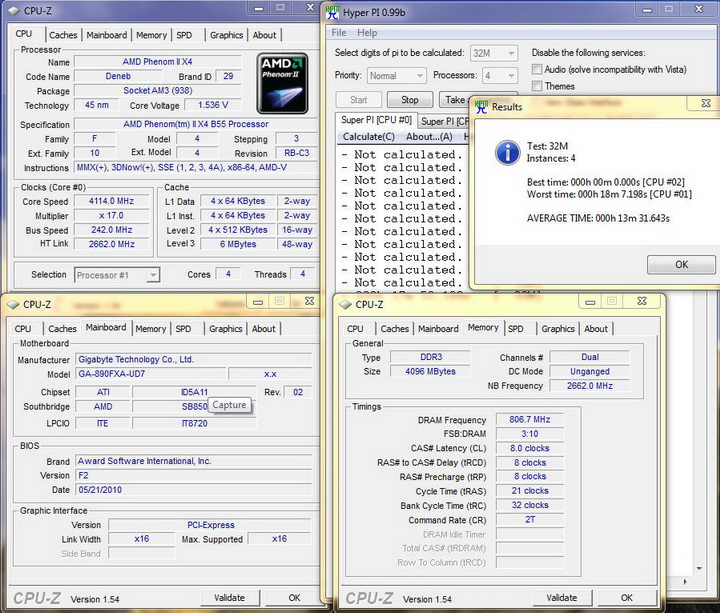
Task: Click OK in Mainboard CPU-Z window
Action: pos(294,598)
